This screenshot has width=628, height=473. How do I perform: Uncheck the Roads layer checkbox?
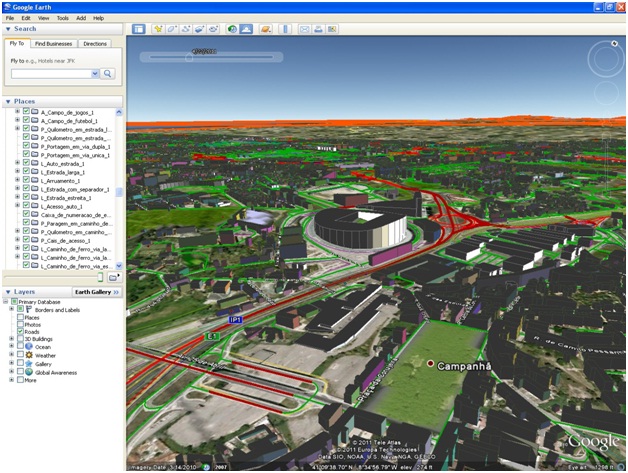click(20, 332)
